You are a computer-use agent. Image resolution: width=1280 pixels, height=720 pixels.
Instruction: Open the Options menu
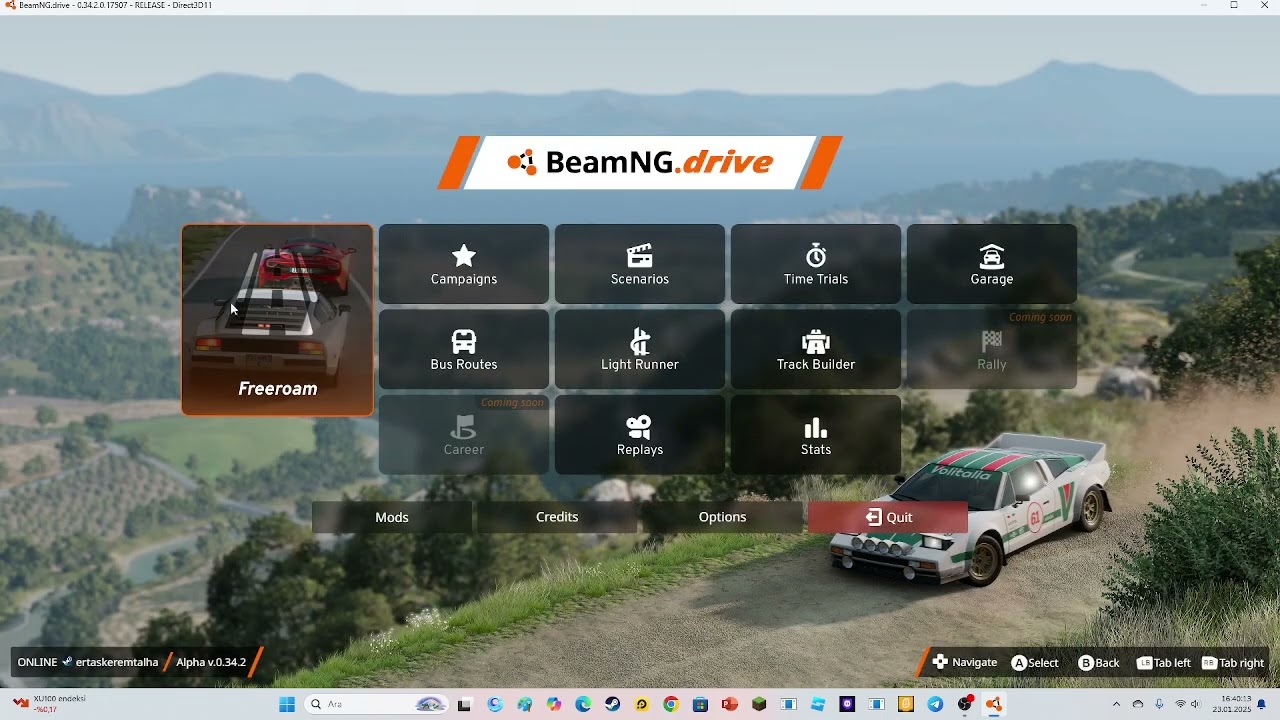[x=722, y=517]
